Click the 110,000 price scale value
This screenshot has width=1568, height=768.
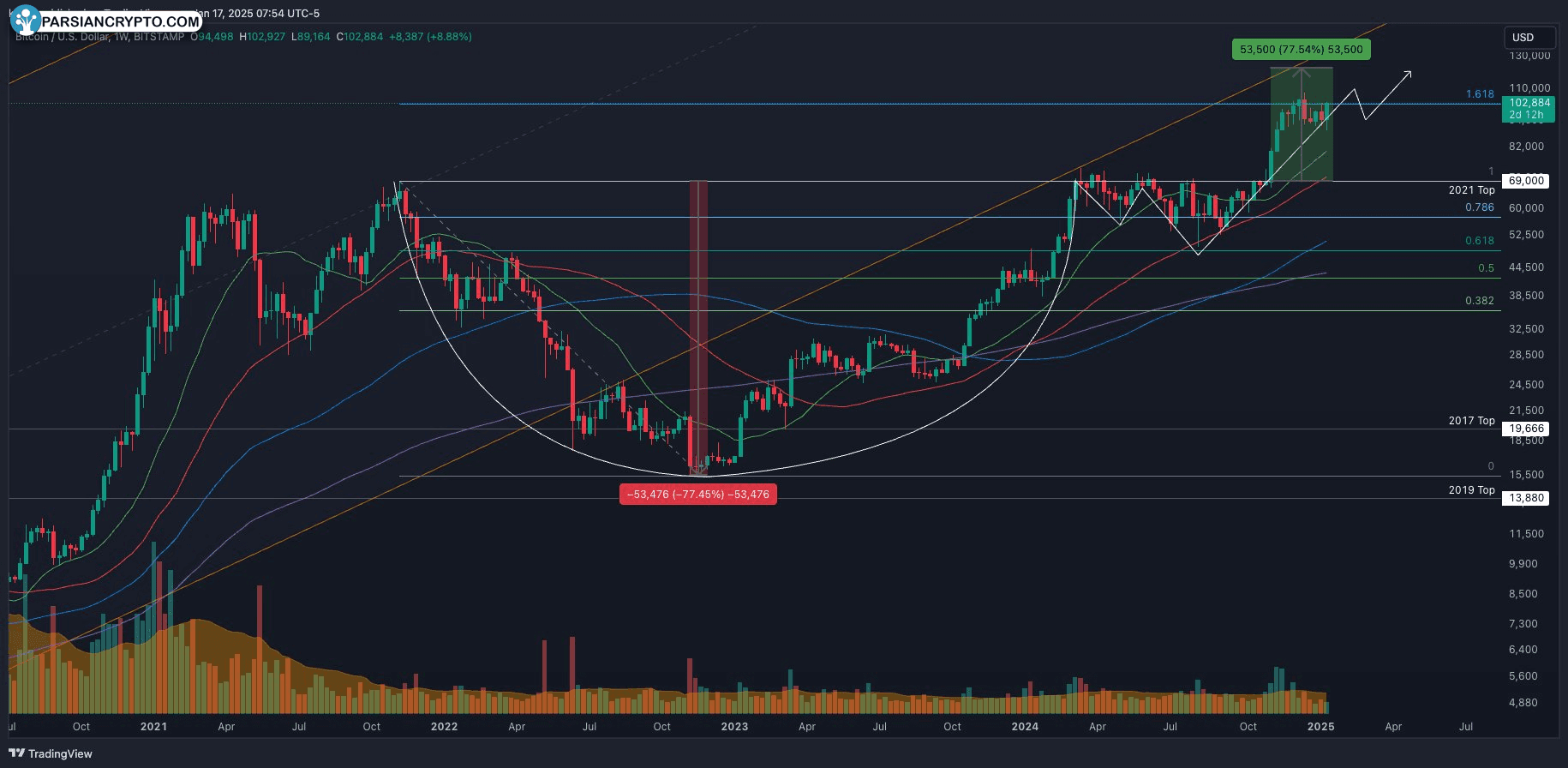coord(1529,88)
